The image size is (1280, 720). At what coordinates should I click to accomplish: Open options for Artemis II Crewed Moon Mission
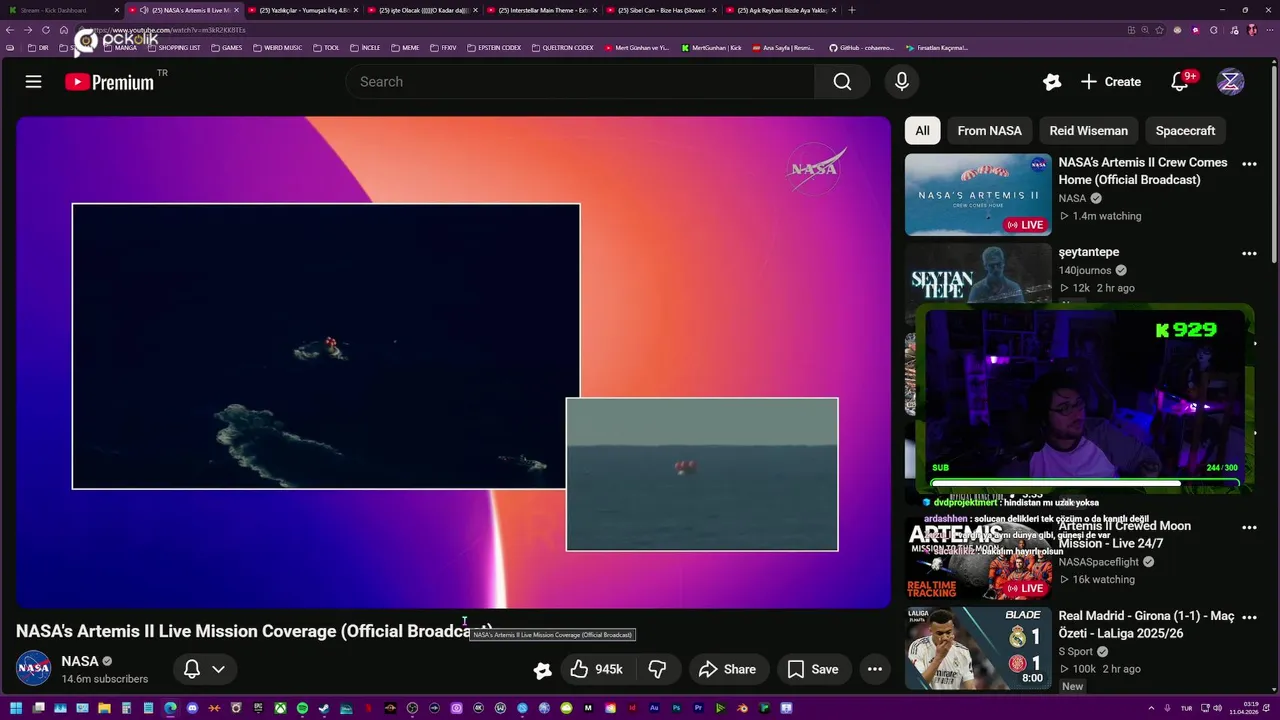[x=1249, y=527]
